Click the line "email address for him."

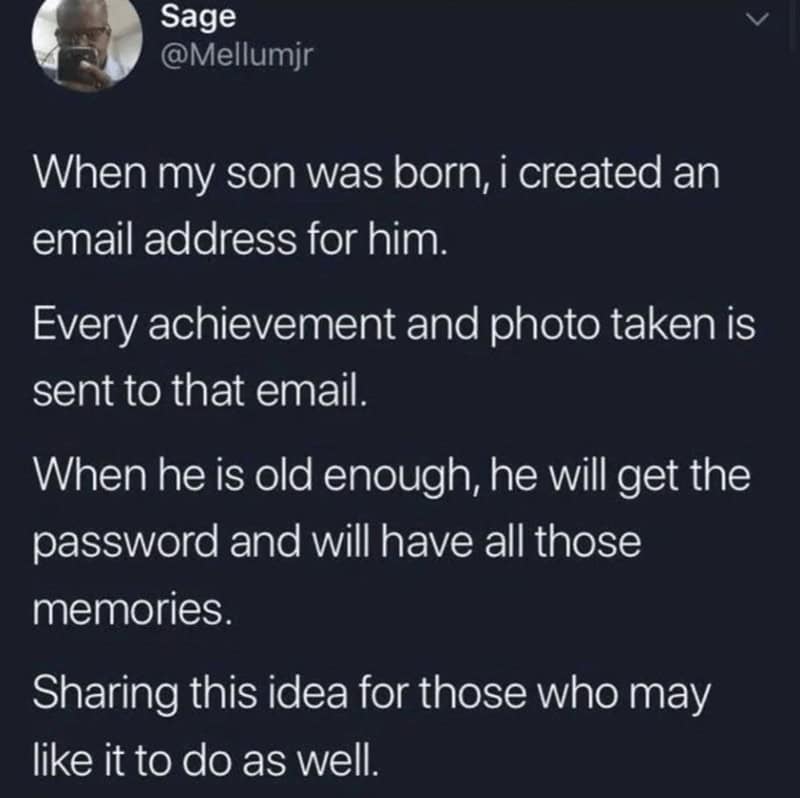click(x=238, y=241)
